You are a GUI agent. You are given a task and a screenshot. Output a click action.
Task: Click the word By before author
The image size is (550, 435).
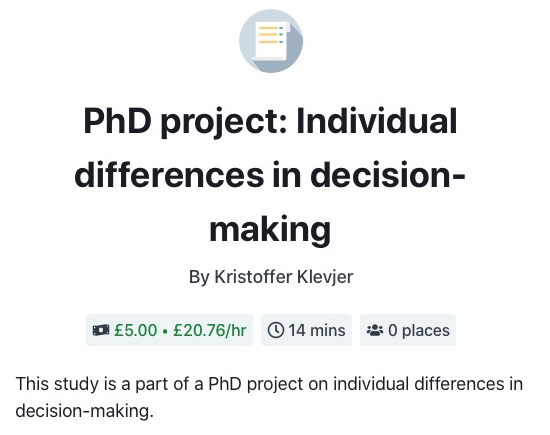(199, 277)
